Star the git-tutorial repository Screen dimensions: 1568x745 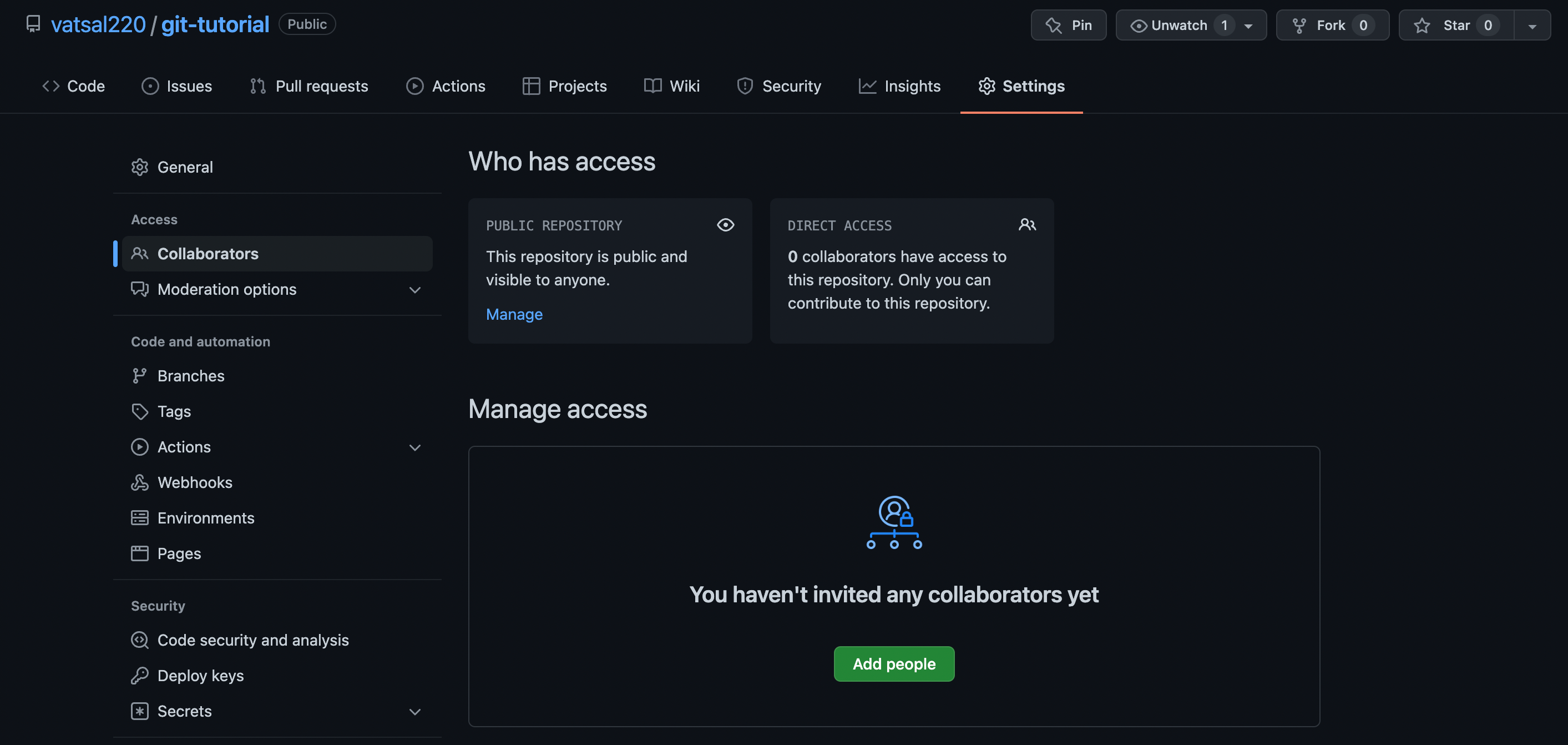coord(1456,25)
